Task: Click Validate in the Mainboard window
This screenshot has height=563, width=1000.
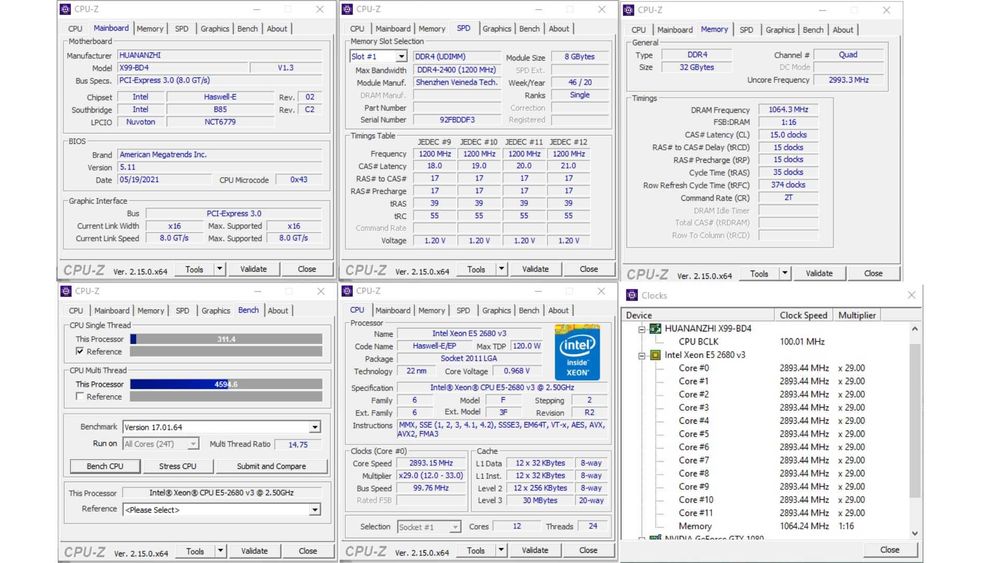Action: tap(253, 269)
